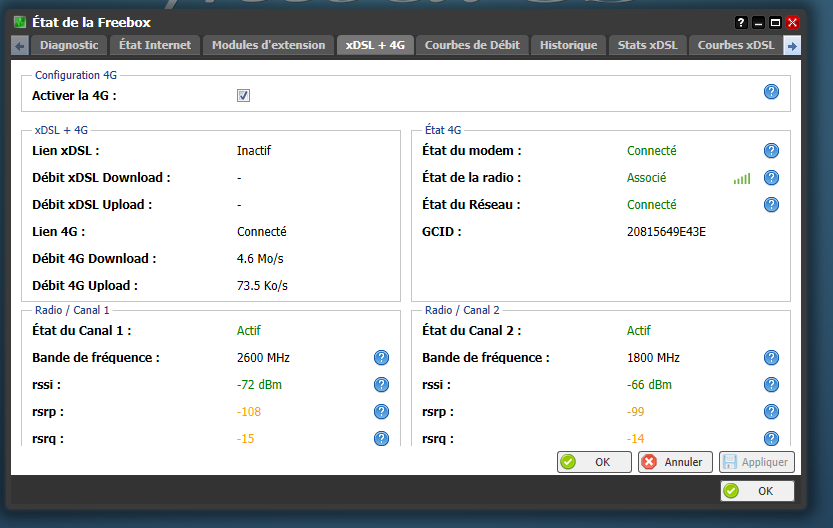Switch to the Diagnostic tab
Image resolution: width=833 pixels, height=528 pixels.
pyautogui.click(x=69, y=45)
